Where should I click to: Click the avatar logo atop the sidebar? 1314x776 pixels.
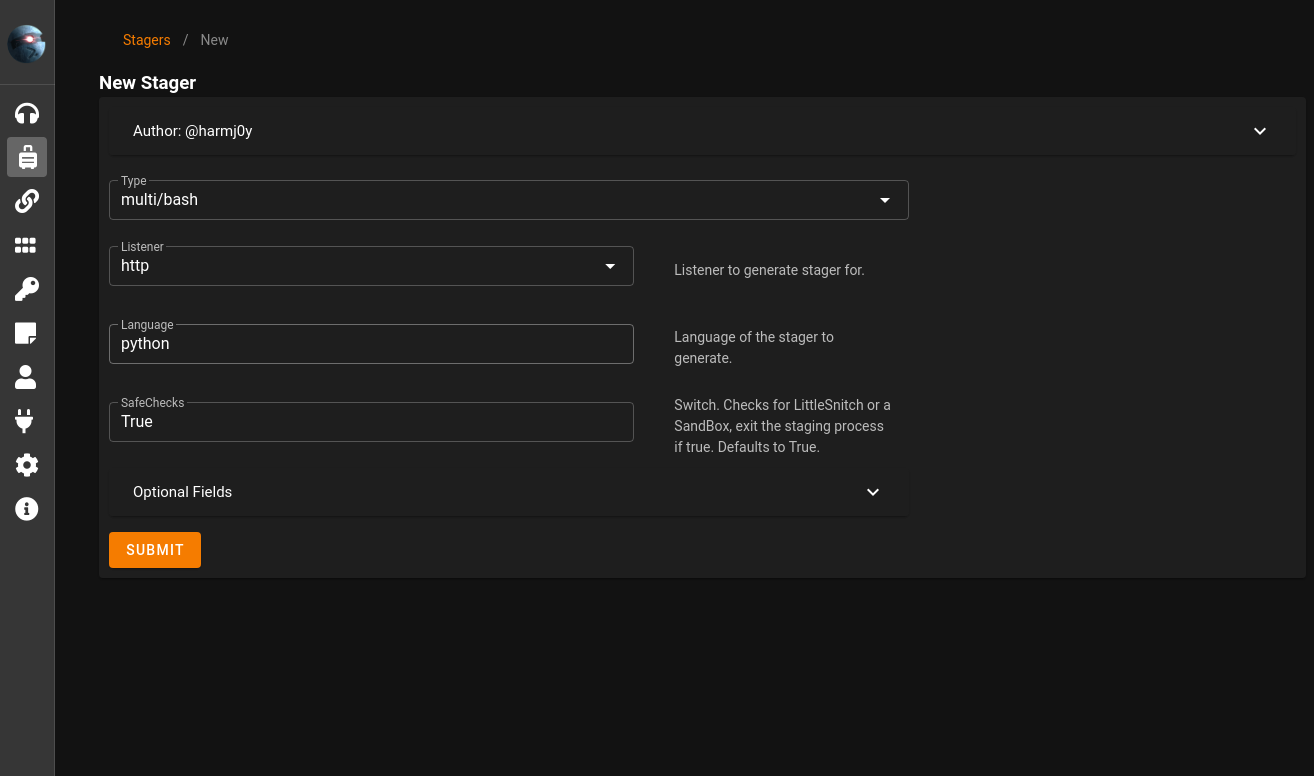point(27,44)
